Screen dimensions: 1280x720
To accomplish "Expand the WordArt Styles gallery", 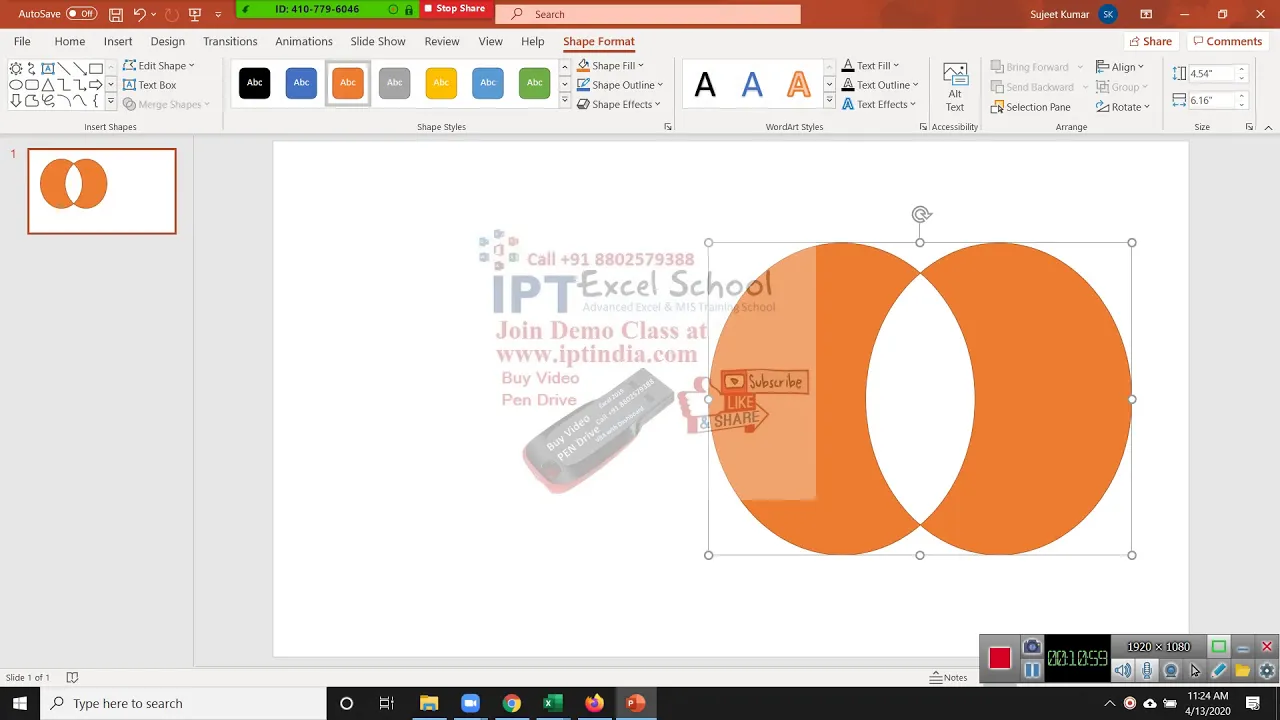I will click(x=829, y=101).
